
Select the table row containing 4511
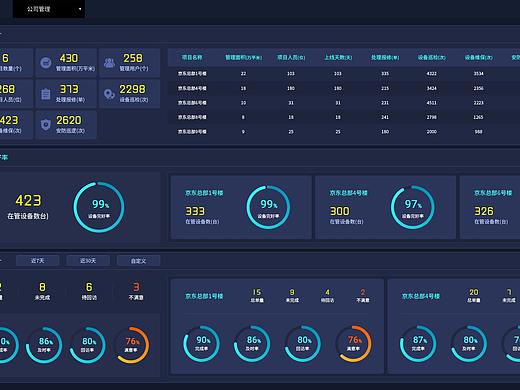click(x=344, y=103)
